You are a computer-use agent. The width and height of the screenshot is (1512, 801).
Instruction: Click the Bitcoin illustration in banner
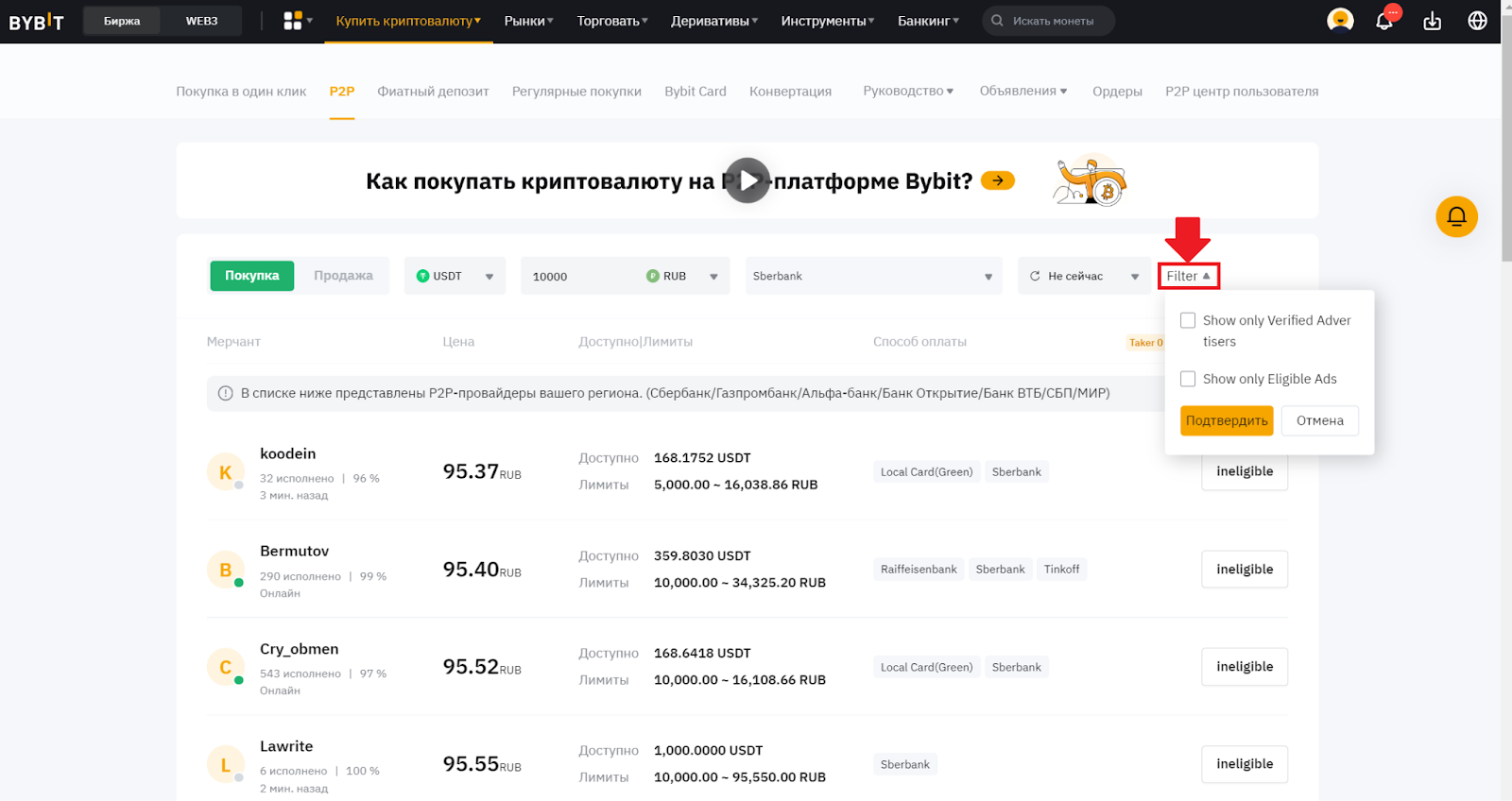pos(1091,180)
